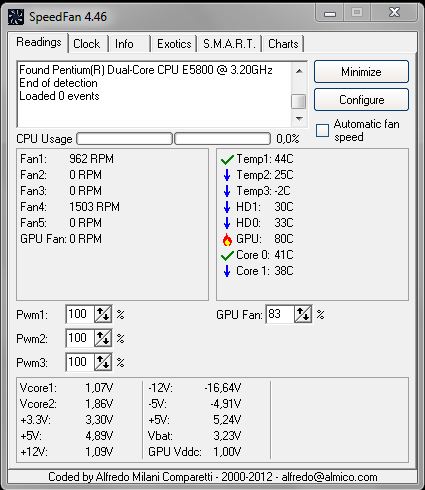The height and width of the screenshot is (490, 425).
Task: Open the Exotics tab
Action: click(x=174, y=44)
